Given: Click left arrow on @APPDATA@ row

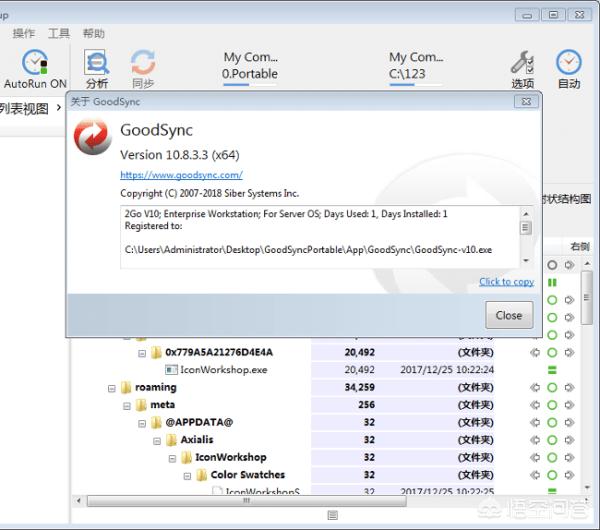Looking at the screenshot, I should (535, 422).
